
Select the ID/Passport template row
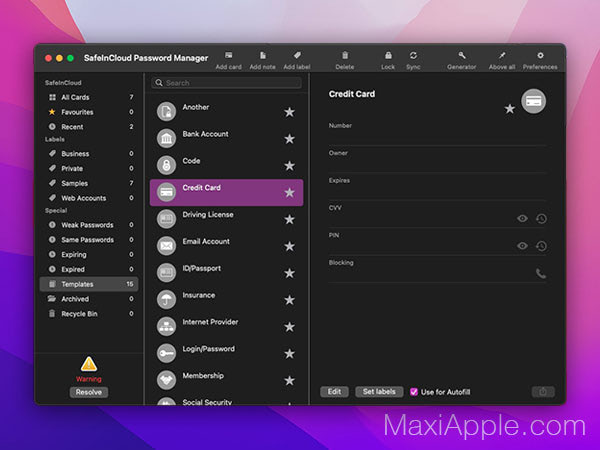coord(227,273)
